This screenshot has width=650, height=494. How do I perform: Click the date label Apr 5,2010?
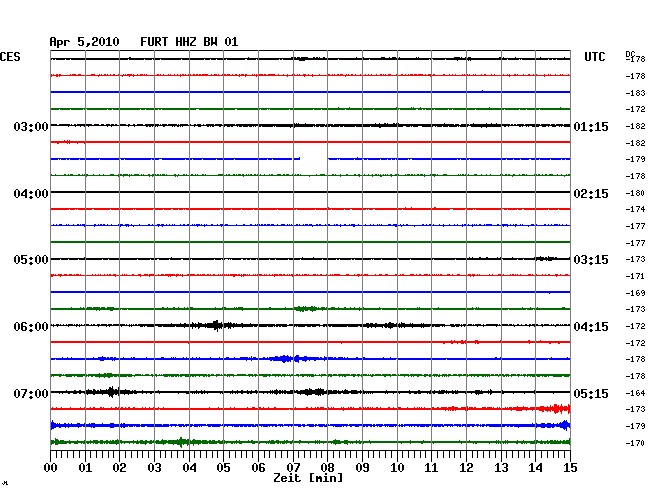[x=84, y=42]
